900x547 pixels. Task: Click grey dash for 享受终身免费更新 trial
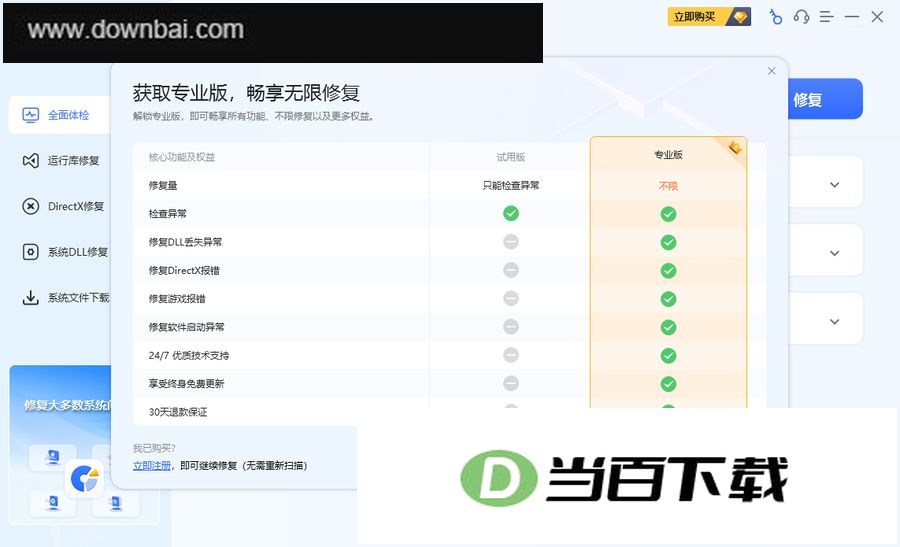[511, 383]
